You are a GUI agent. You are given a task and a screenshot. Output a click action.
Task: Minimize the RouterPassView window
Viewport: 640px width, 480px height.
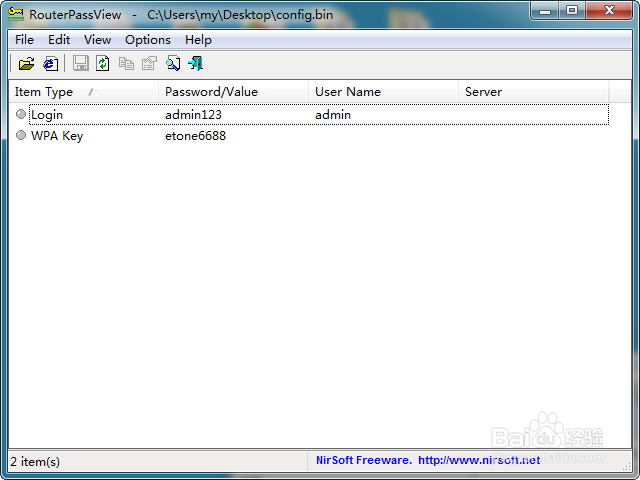pos(545,11)
